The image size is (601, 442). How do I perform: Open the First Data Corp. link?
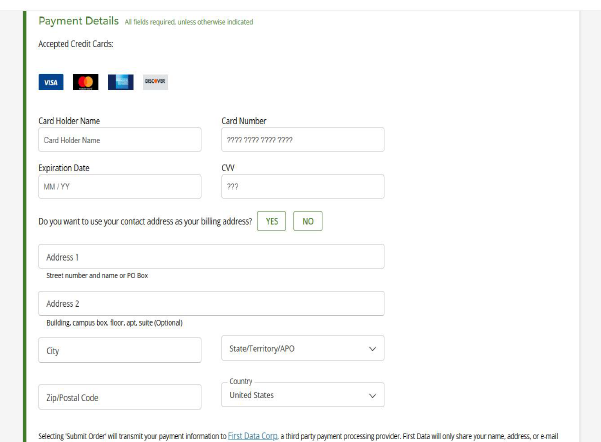pyautogui.click(x=253, y=436)
